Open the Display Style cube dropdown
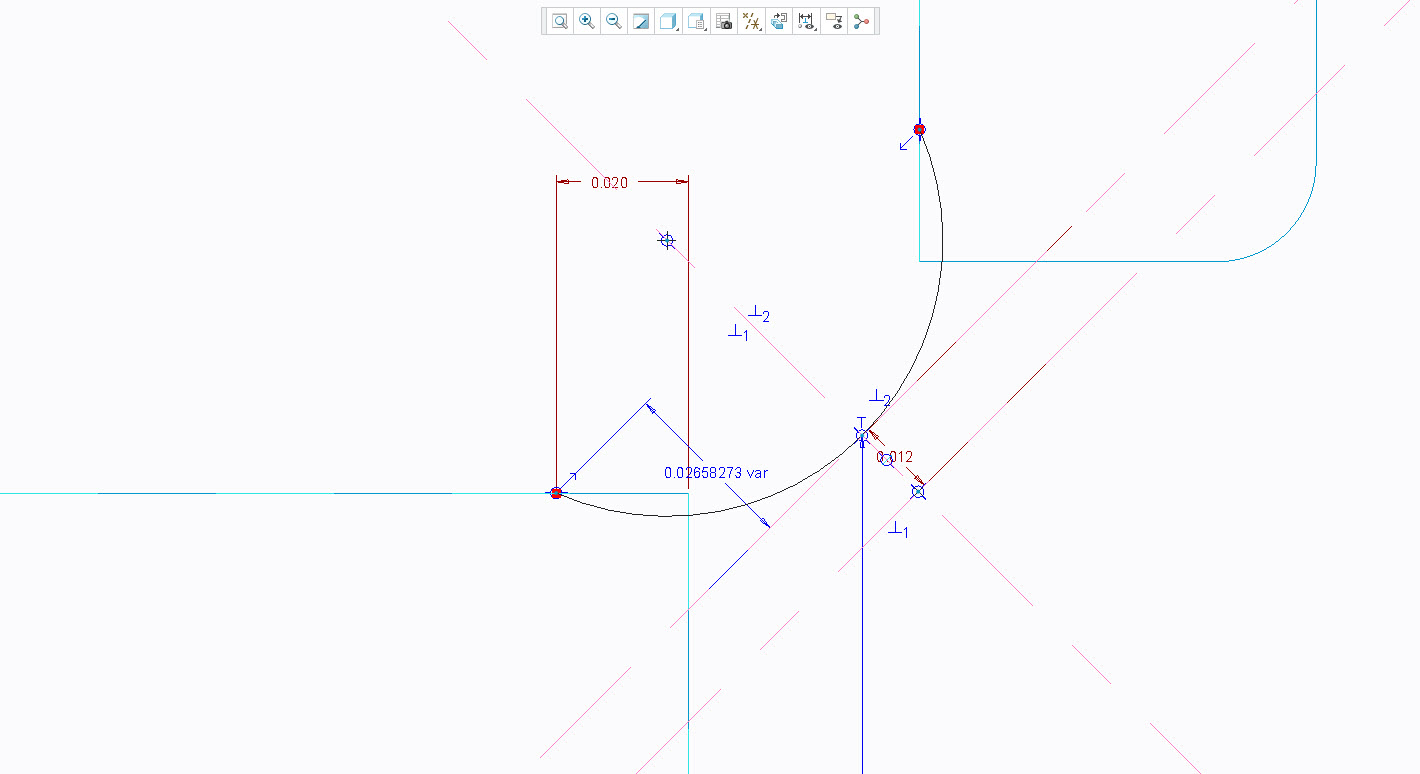 pyautogui.click(x=669, y=21)
